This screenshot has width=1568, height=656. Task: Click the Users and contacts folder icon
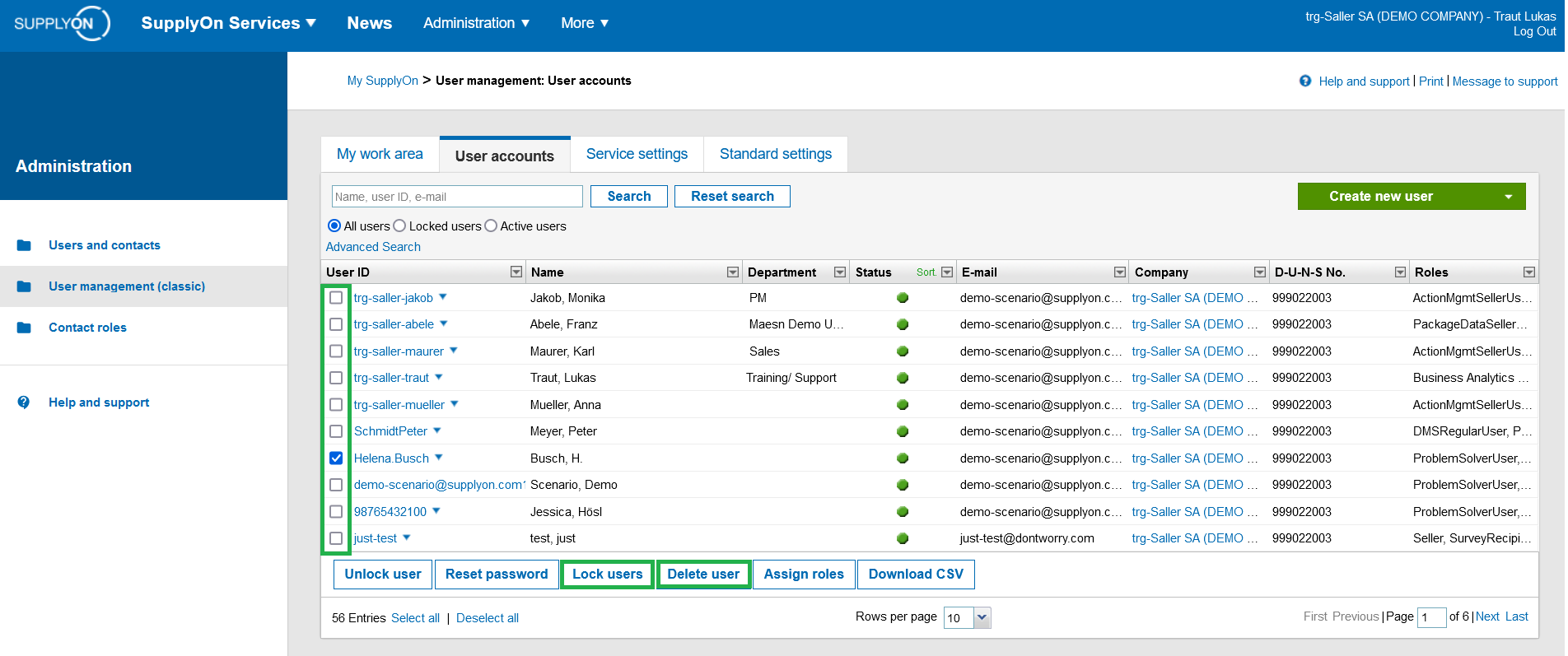point(24,245)
